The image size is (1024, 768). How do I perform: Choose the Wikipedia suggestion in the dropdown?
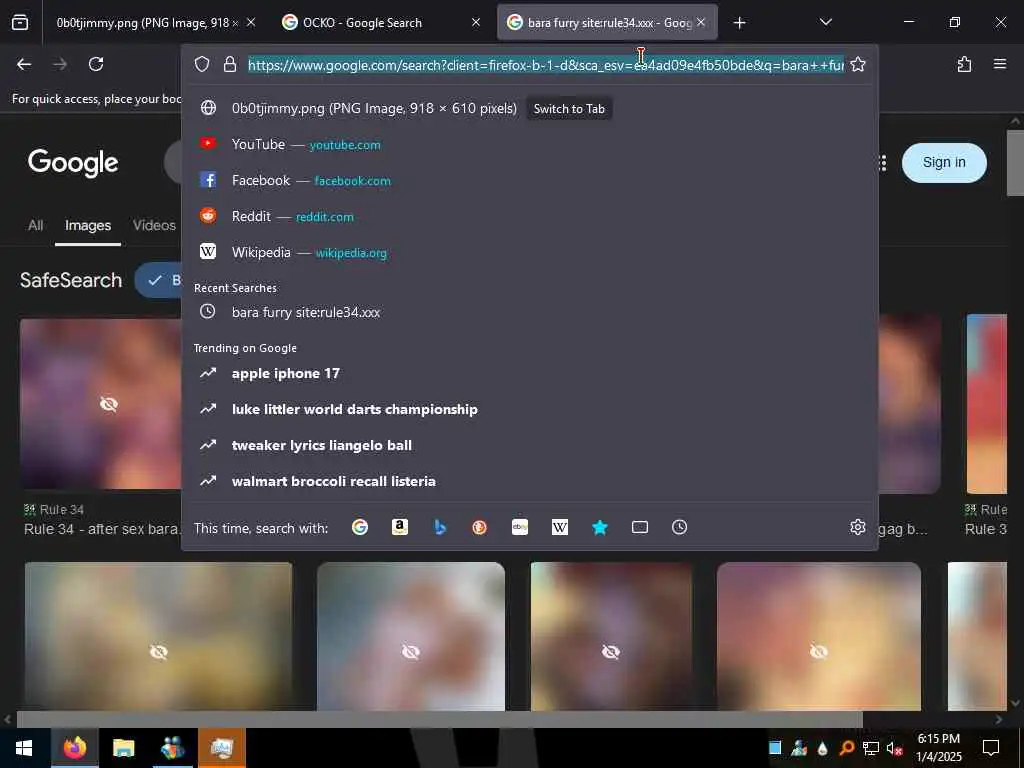point(529,252)
